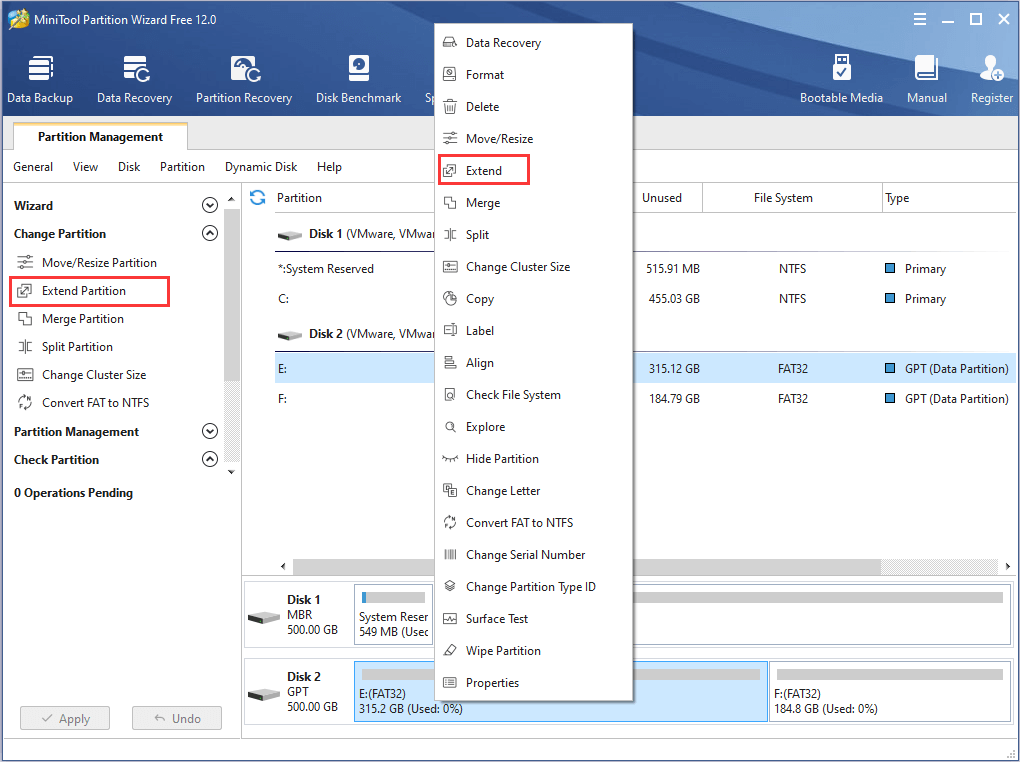
Task: Collapse the Check Partition section
Action: click(x=209, y=459)
